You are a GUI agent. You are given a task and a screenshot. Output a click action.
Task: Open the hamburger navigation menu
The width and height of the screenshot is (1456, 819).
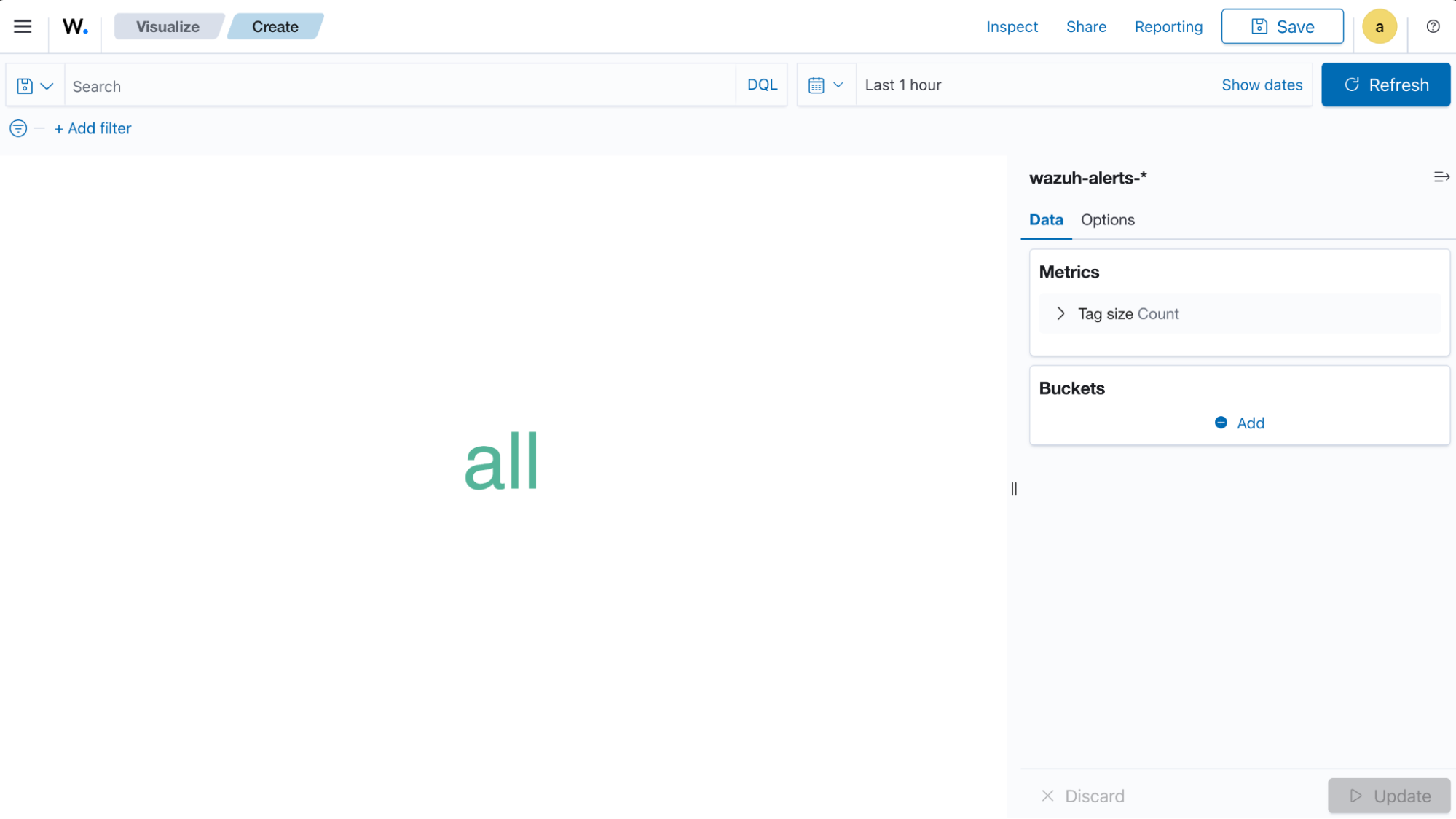[x=23, y=26]
